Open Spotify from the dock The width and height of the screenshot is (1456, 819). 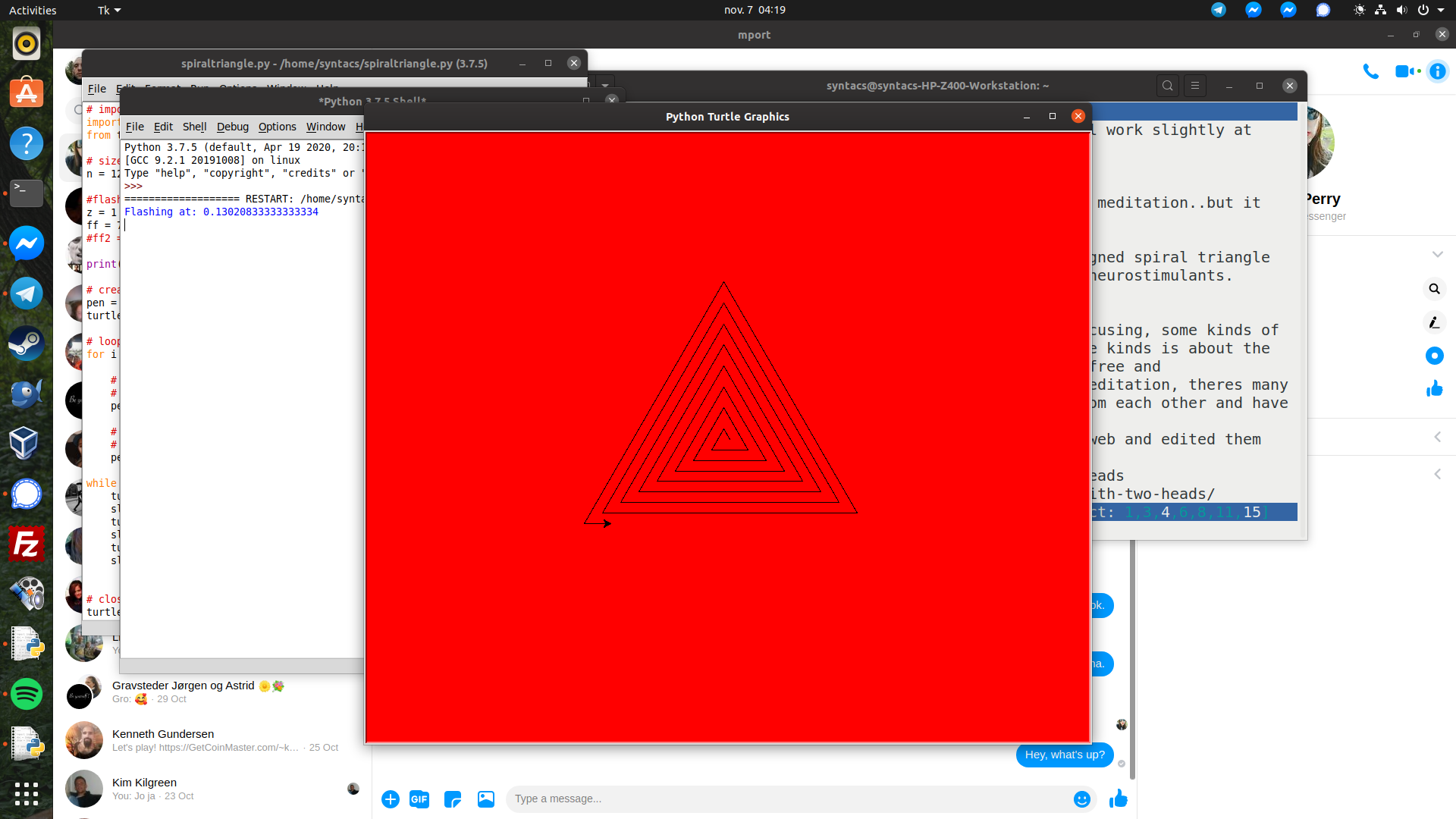(x=27, y=694)
